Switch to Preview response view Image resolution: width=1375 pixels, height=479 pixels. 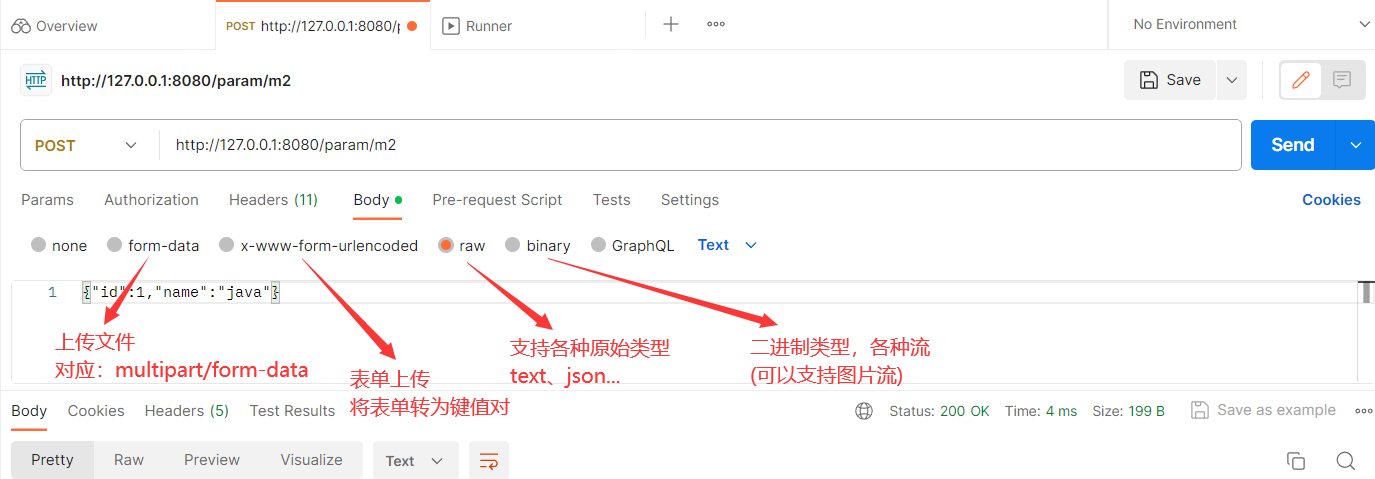click(212, 460)
